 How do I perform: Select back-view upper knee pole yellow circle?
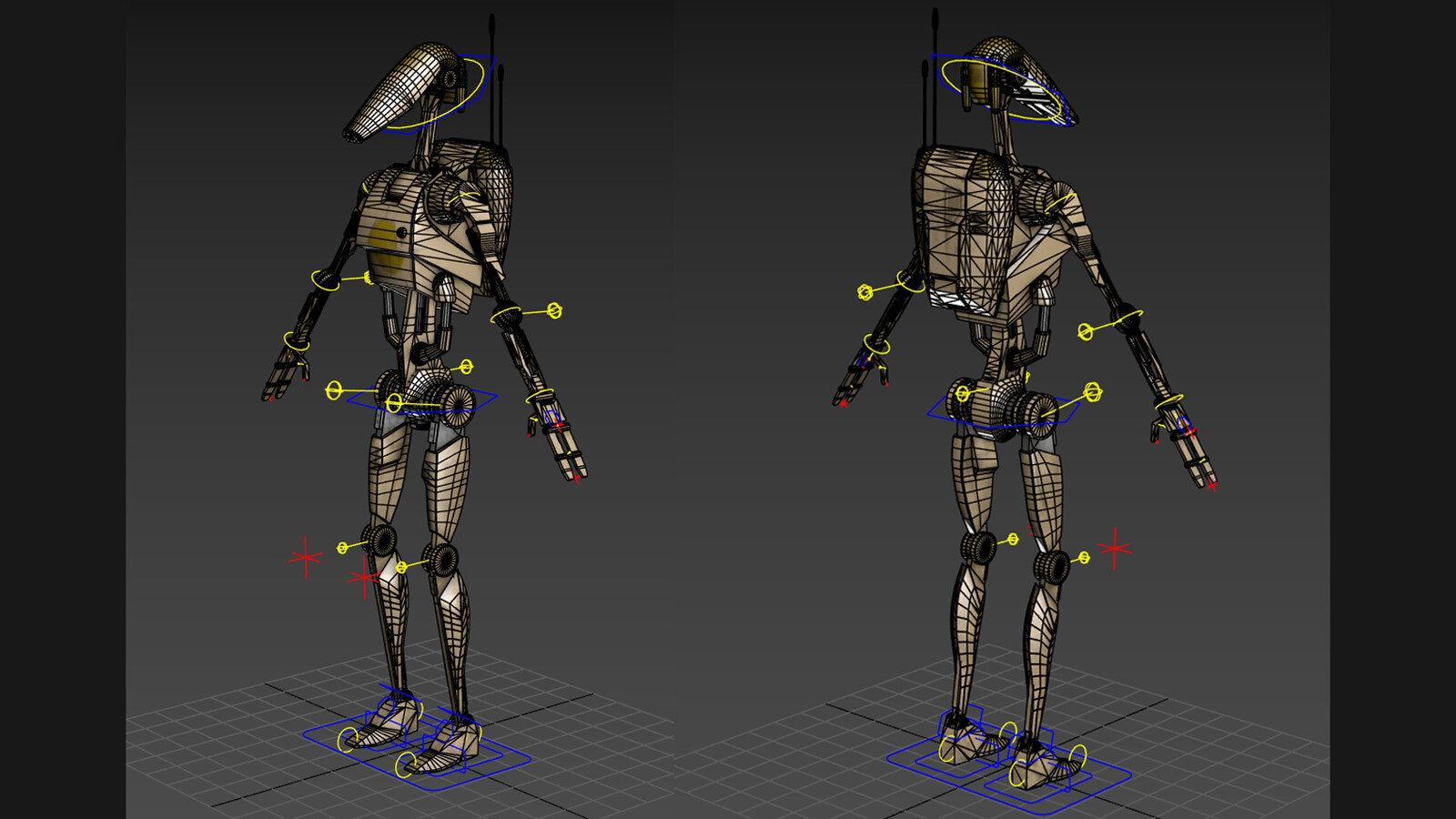[1013, 540]
